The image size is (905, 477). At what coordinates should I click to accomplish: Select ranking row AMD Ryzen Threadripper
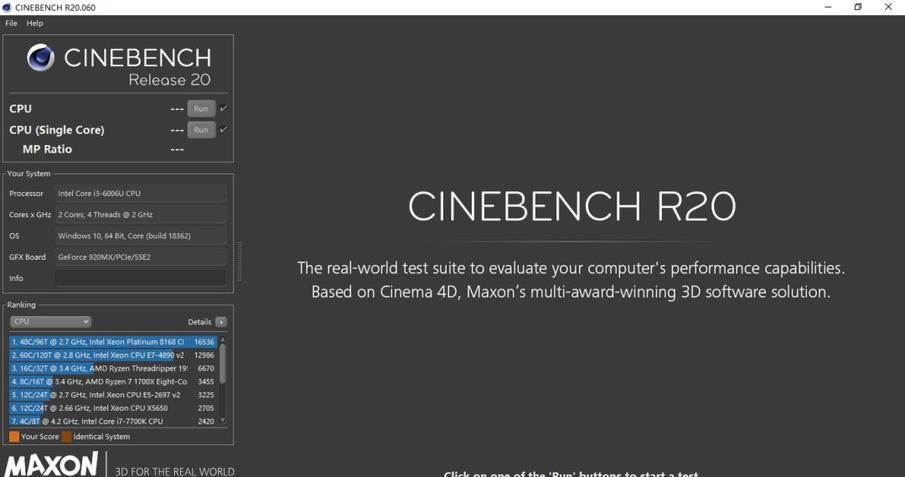pyautogui.click(x=113, y=368)
